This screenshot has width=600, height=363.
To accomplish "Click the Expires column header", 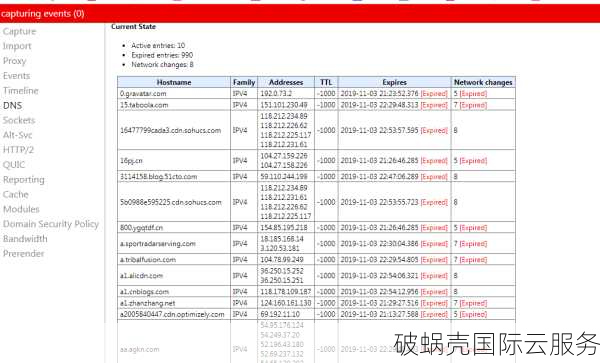I will tap(395, 82).
